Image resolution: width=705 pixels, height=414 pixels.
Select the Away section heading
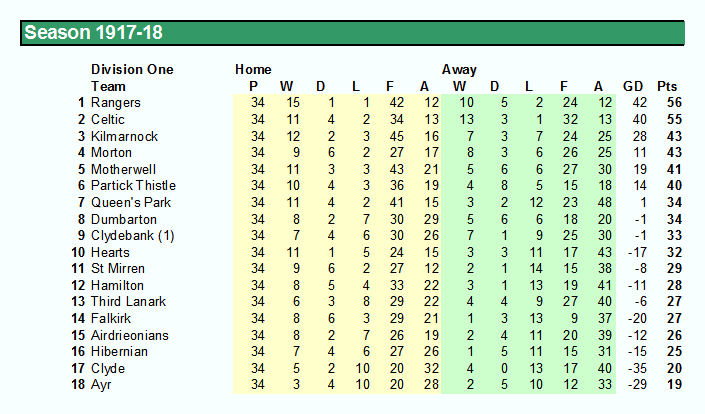click(459, 69)
